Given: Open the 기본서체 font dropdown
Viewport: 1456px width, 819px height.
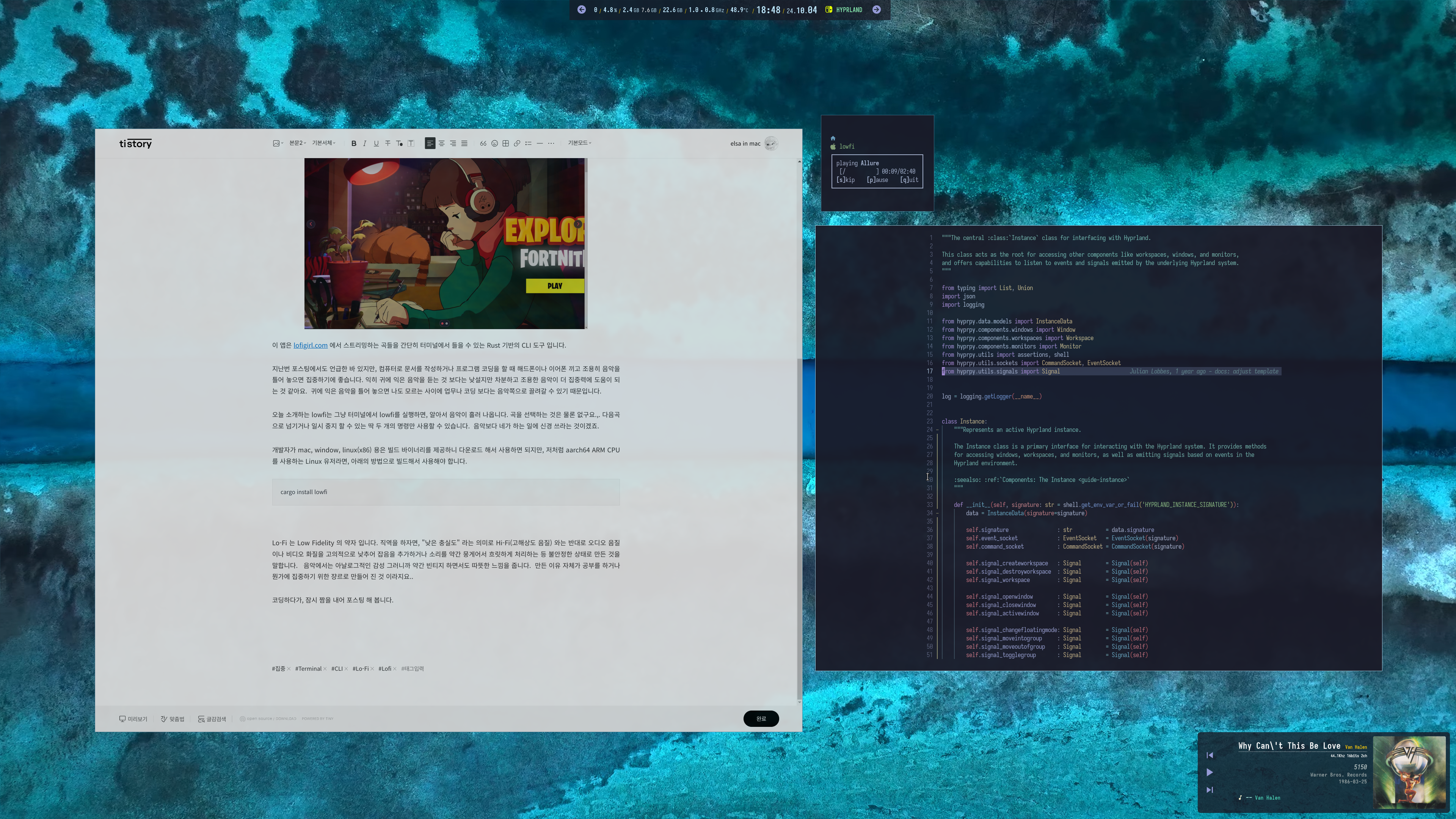Looking at the screenshot, I should [323, 143].
